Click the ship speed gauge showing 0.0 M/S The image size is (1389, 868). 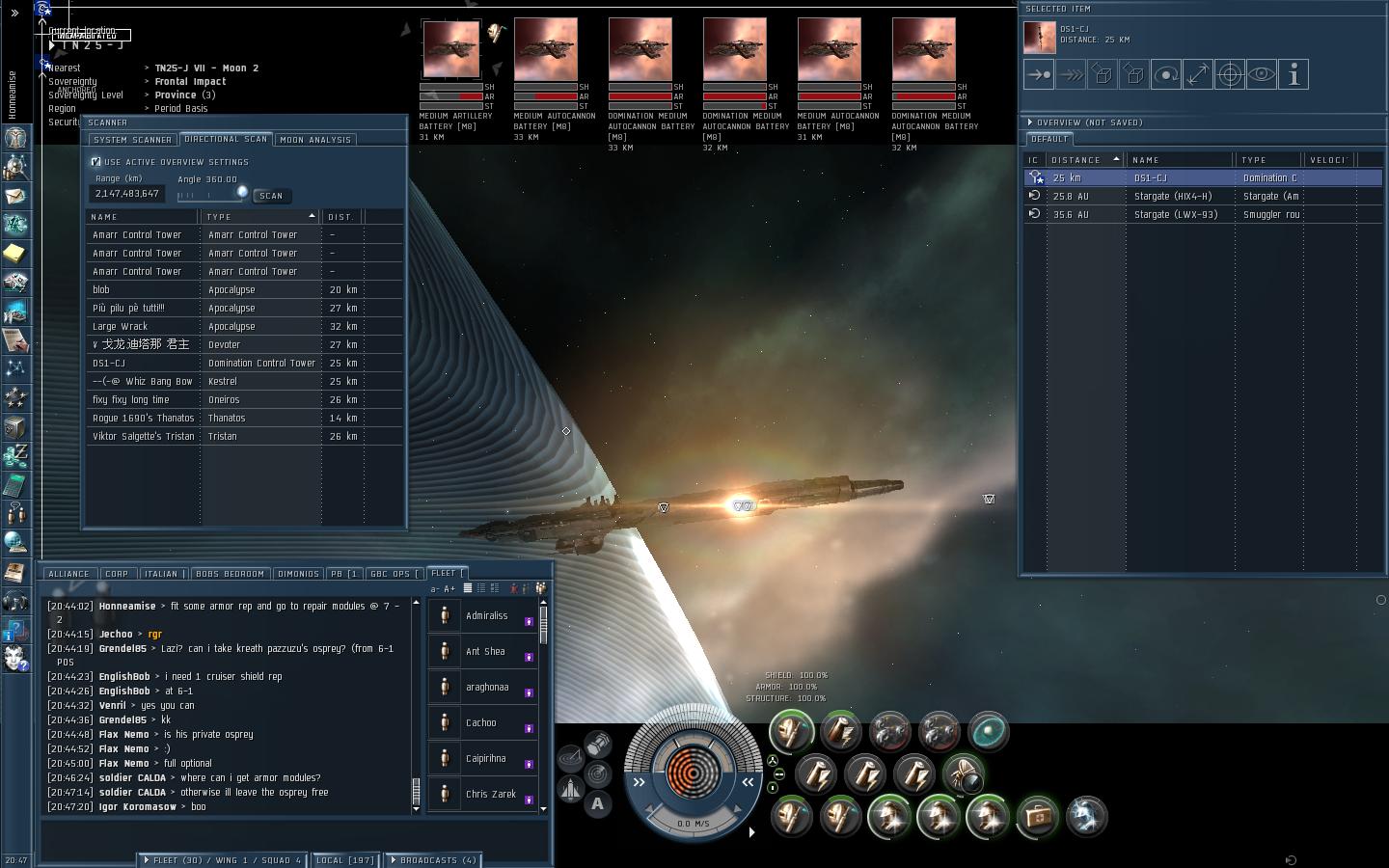click(693, 824)
